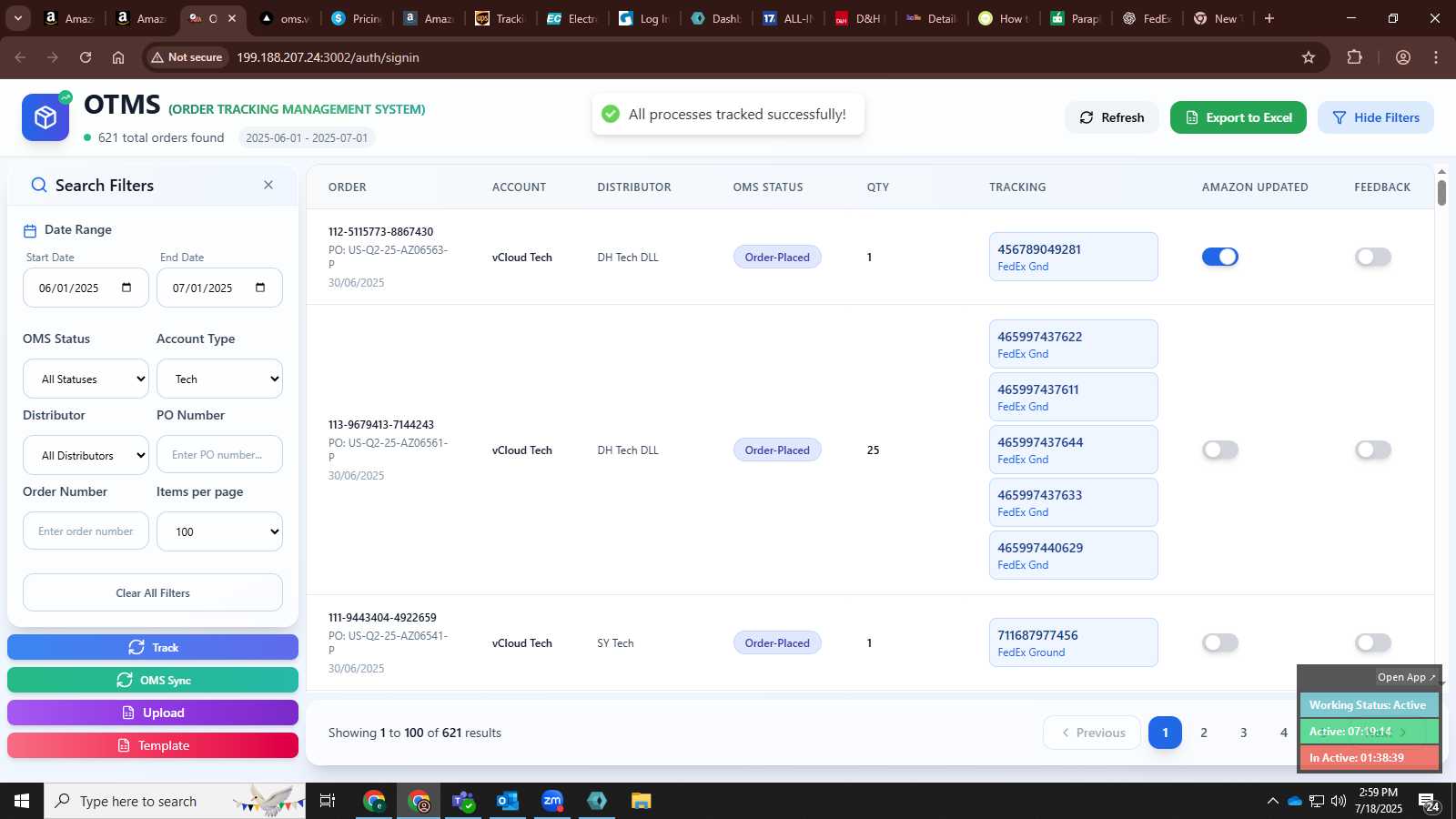Open the End Date calendar picker icon

[x=260, y=288]
